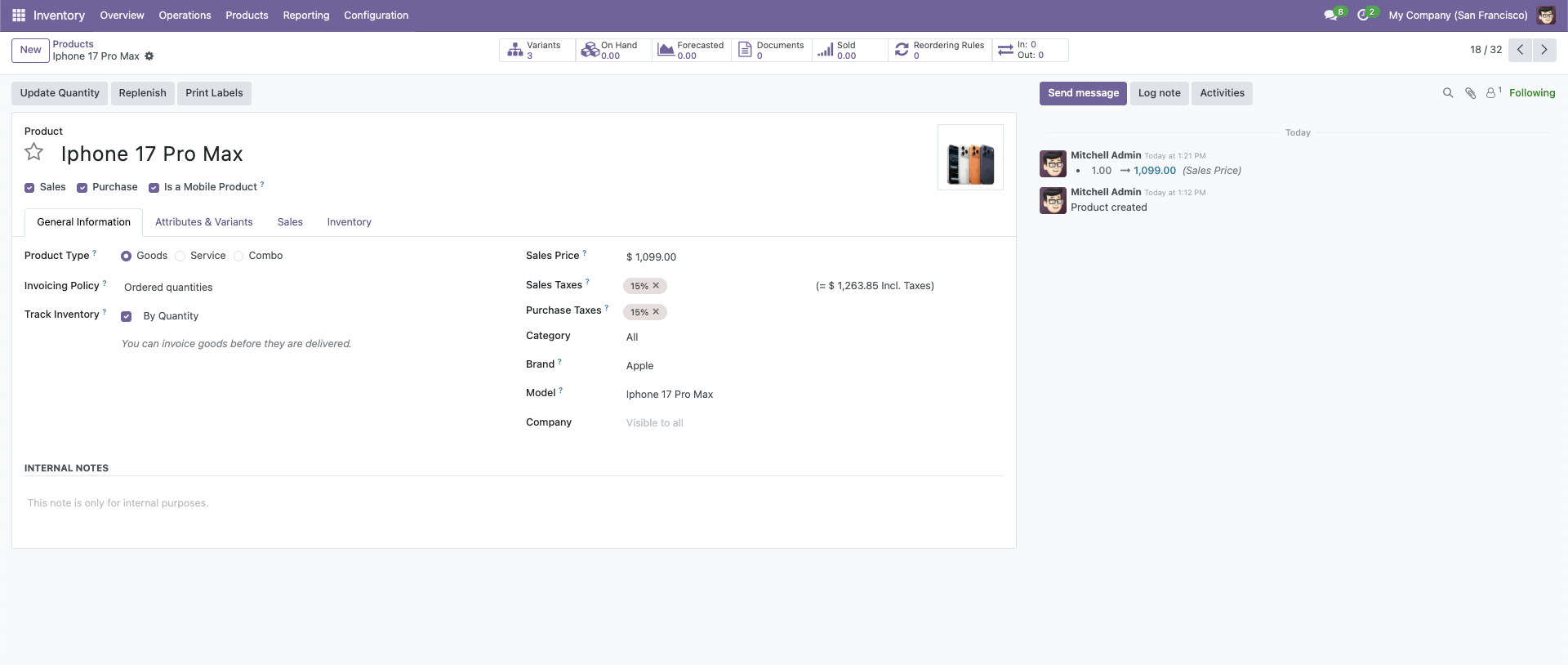Click the Update Quantity button
The image size is (1568, 665).
60,93
